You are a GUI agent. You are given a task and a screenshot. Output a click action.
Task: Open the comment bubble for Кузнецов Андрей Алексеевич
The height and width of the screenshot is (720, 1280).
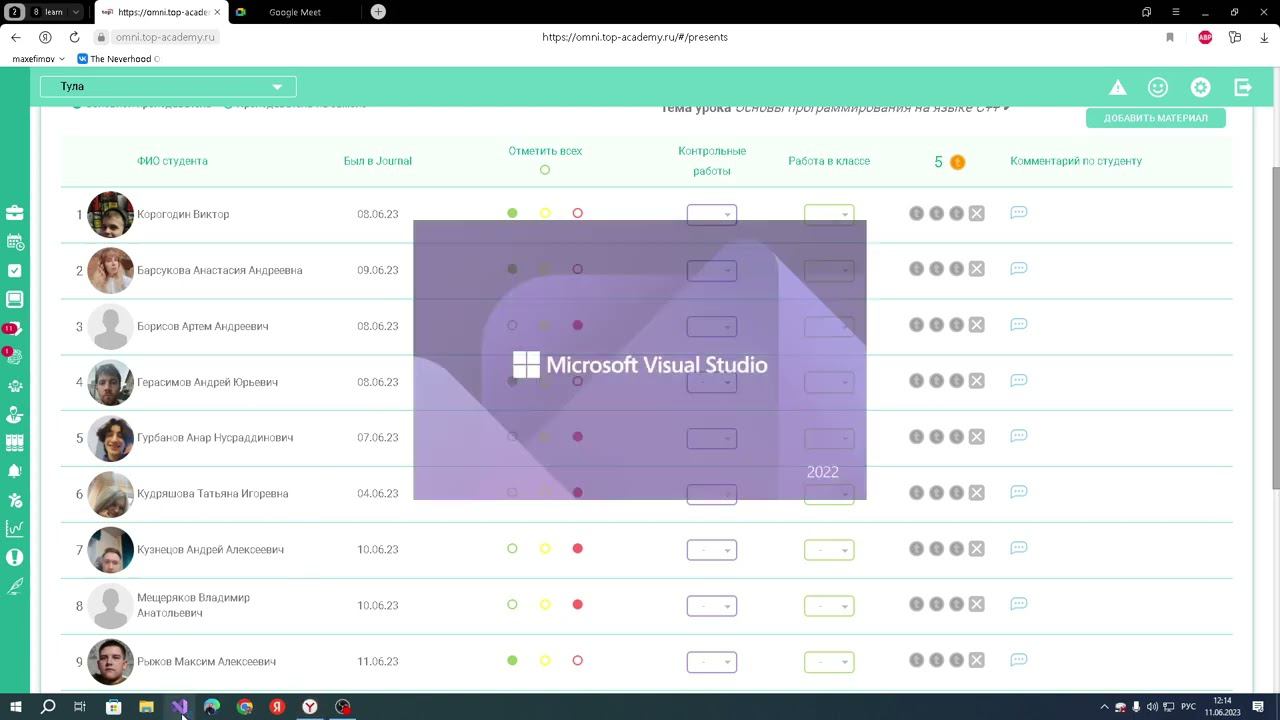[1019, 548]
